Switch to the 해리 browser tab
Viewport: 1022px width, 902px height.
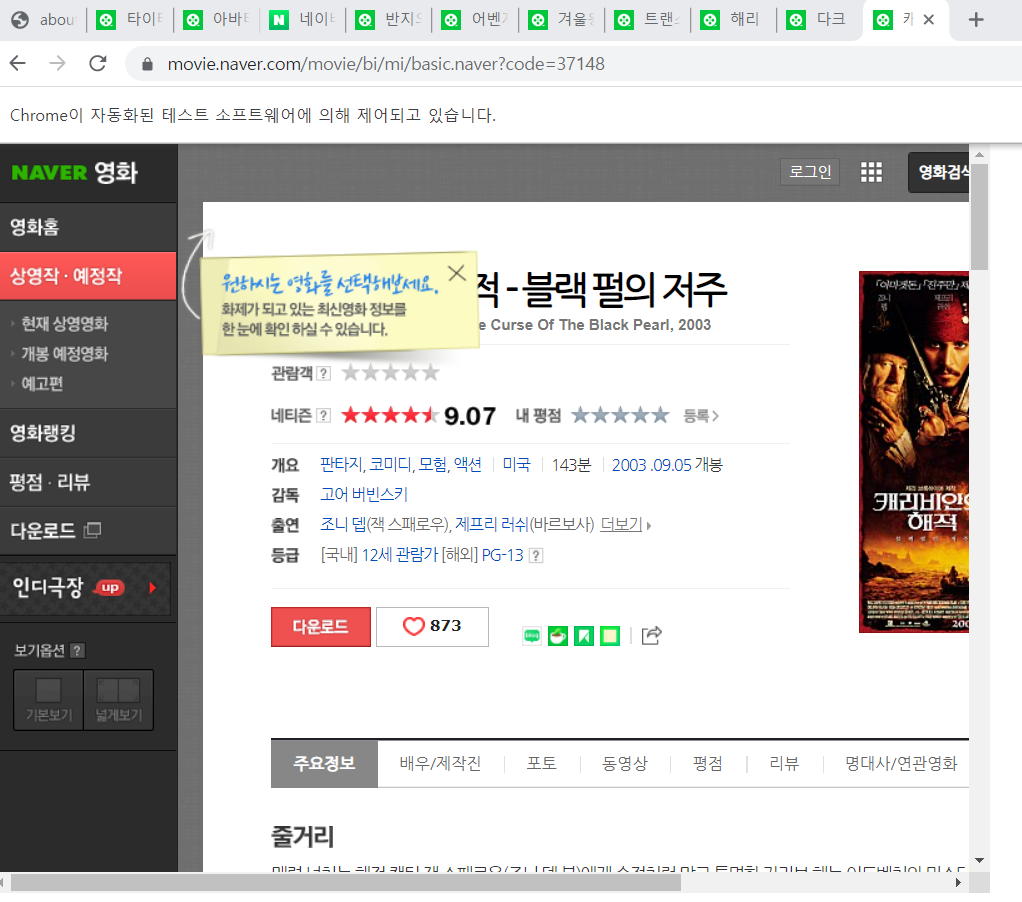pos(734,20)
